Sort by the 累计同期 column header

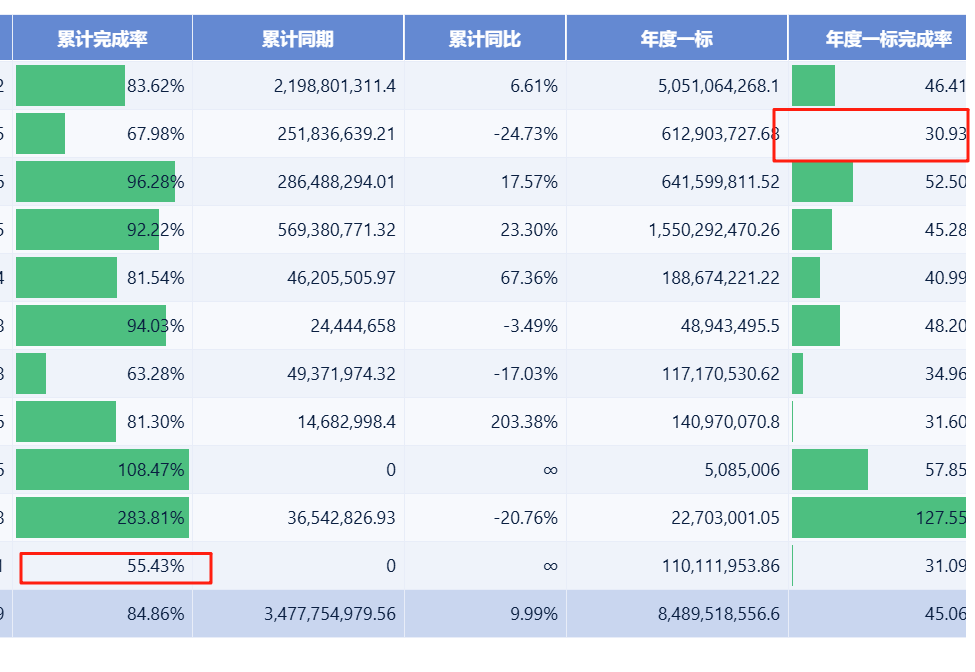298,39
